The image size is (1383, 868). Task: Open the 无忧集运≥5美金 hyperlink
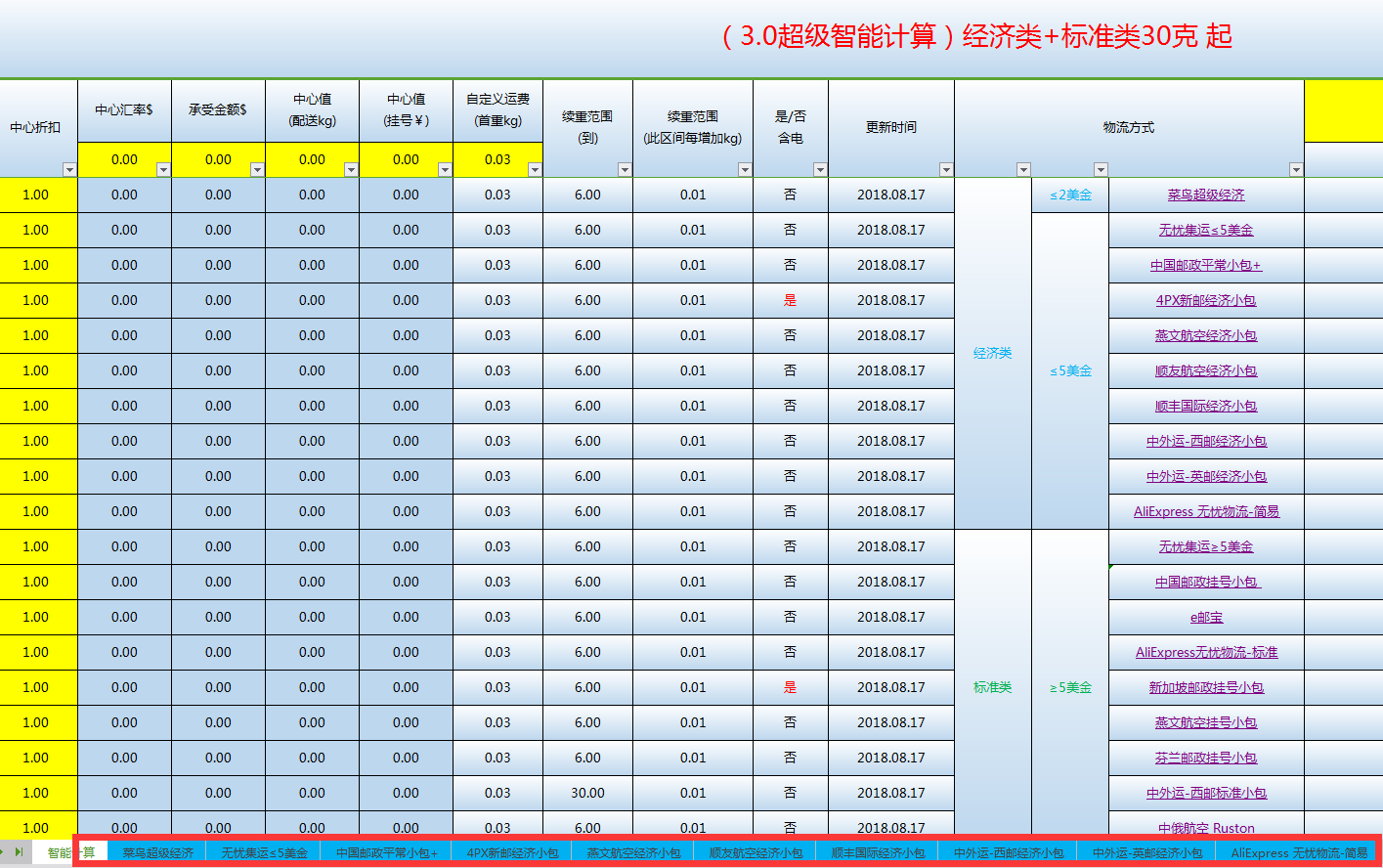tap(1206, 547)
